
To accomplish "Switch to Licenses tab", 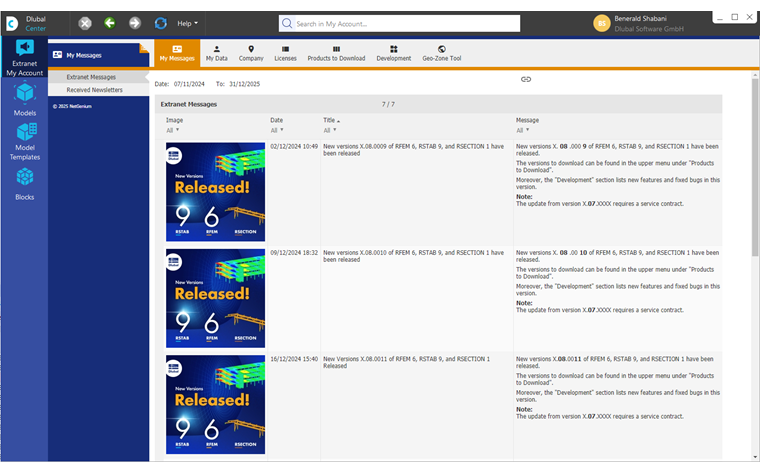I will point(285,53).
